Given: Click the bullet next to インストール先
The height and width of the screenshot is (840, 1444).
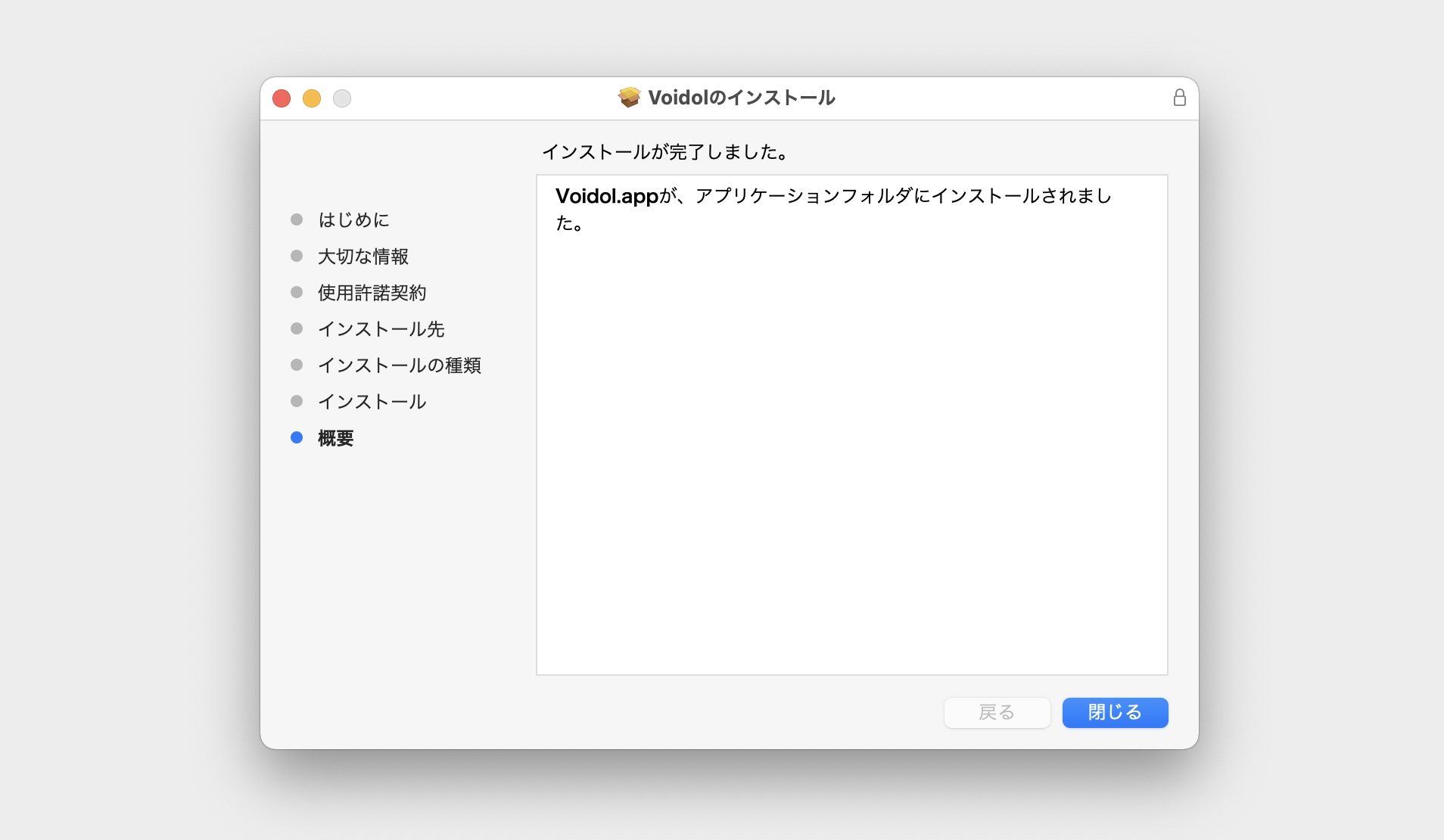Looking at the screenshot, I should [x=296, y=328].
